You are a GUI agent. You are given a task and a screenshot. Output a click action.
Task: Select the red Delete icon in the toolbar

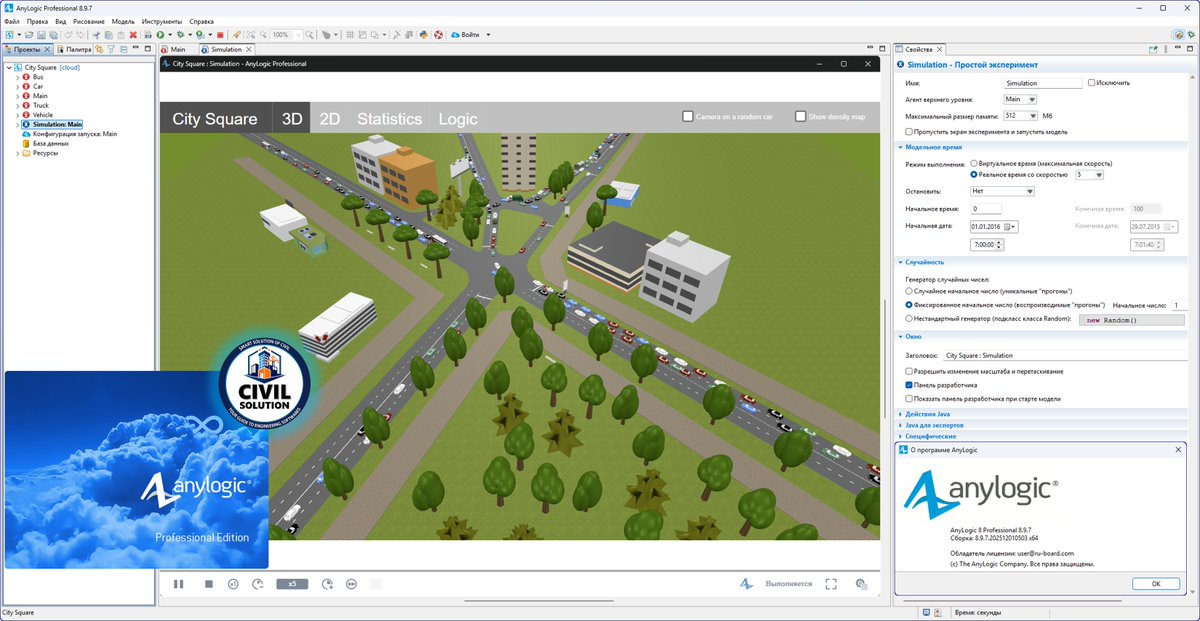134,33
